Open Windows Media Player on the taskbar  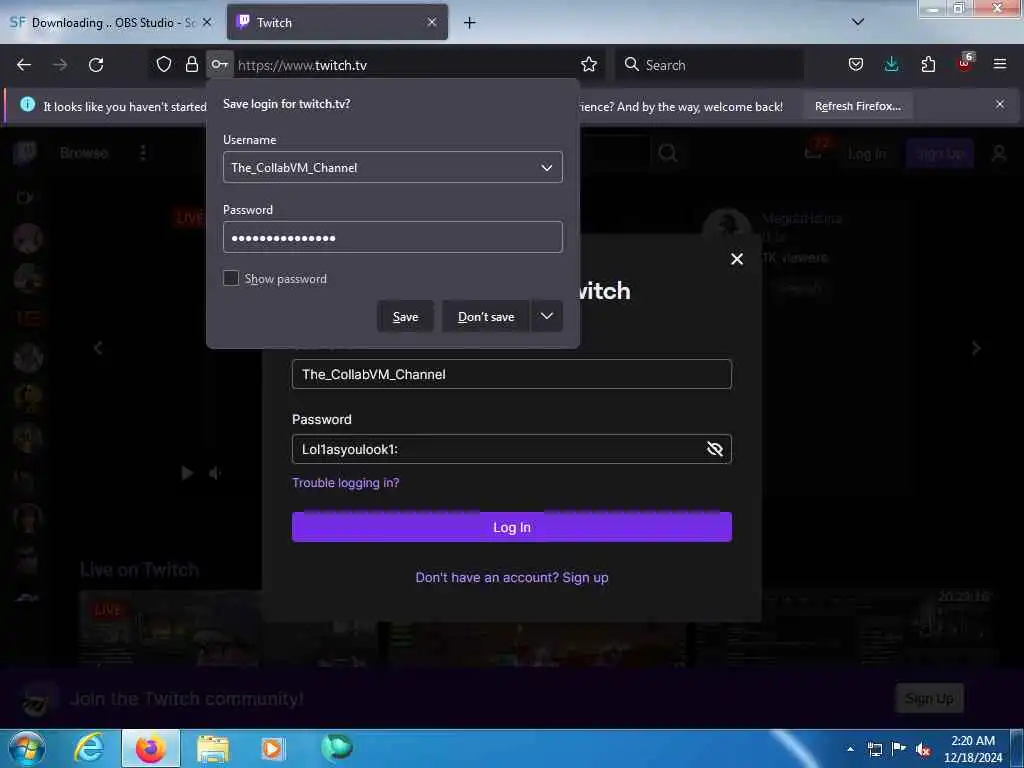(272, 748)
